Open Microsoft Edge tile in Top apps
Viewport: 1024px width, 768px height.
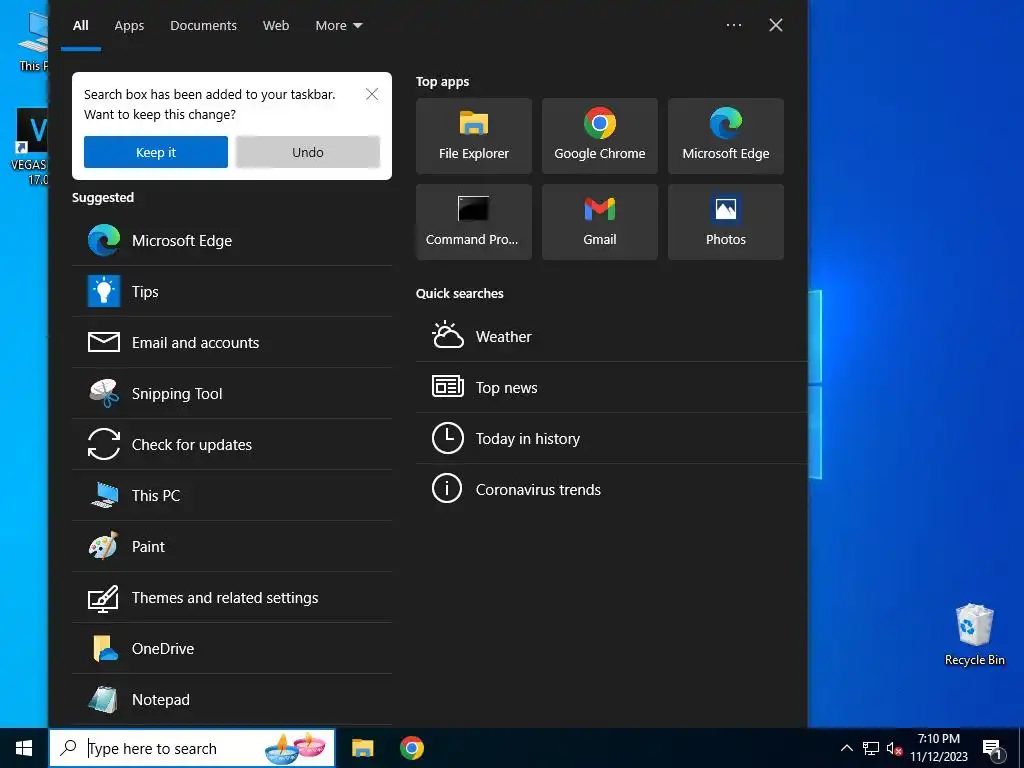click(726, 136)
